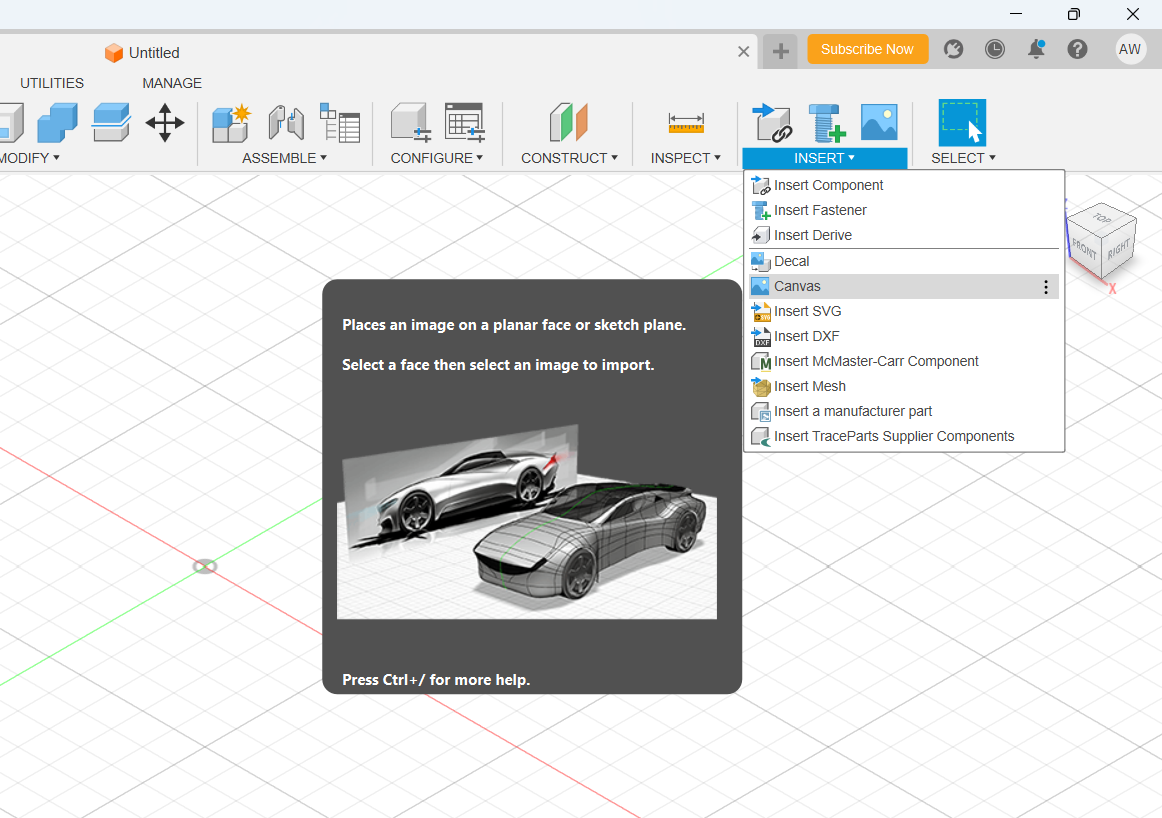1162x818 pixels.
Task: Open the Measure tool
Action: (x=685, y=123)
